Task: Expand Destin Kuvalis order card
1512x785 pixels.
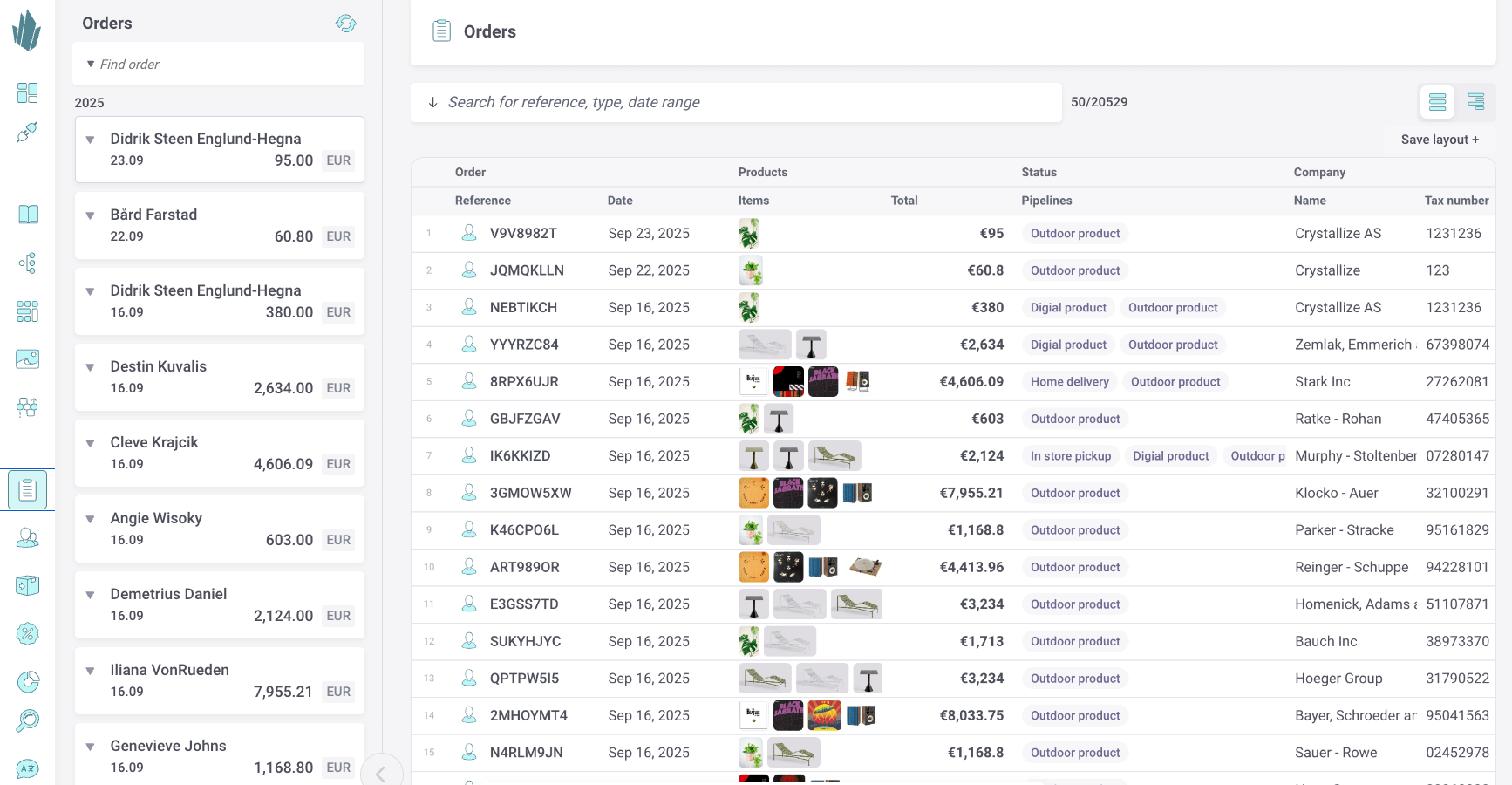Action: click(90, 367)
